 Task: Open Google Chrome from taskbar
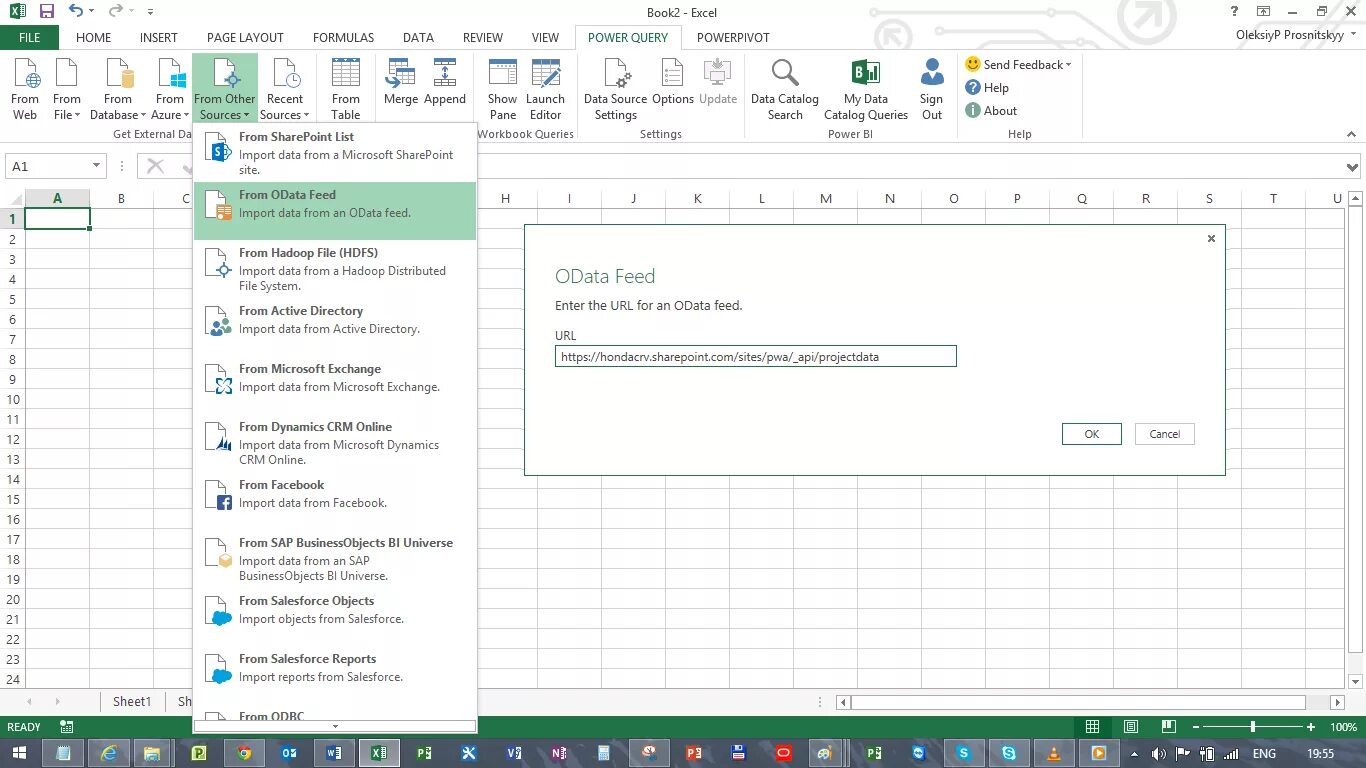point(245,753)
